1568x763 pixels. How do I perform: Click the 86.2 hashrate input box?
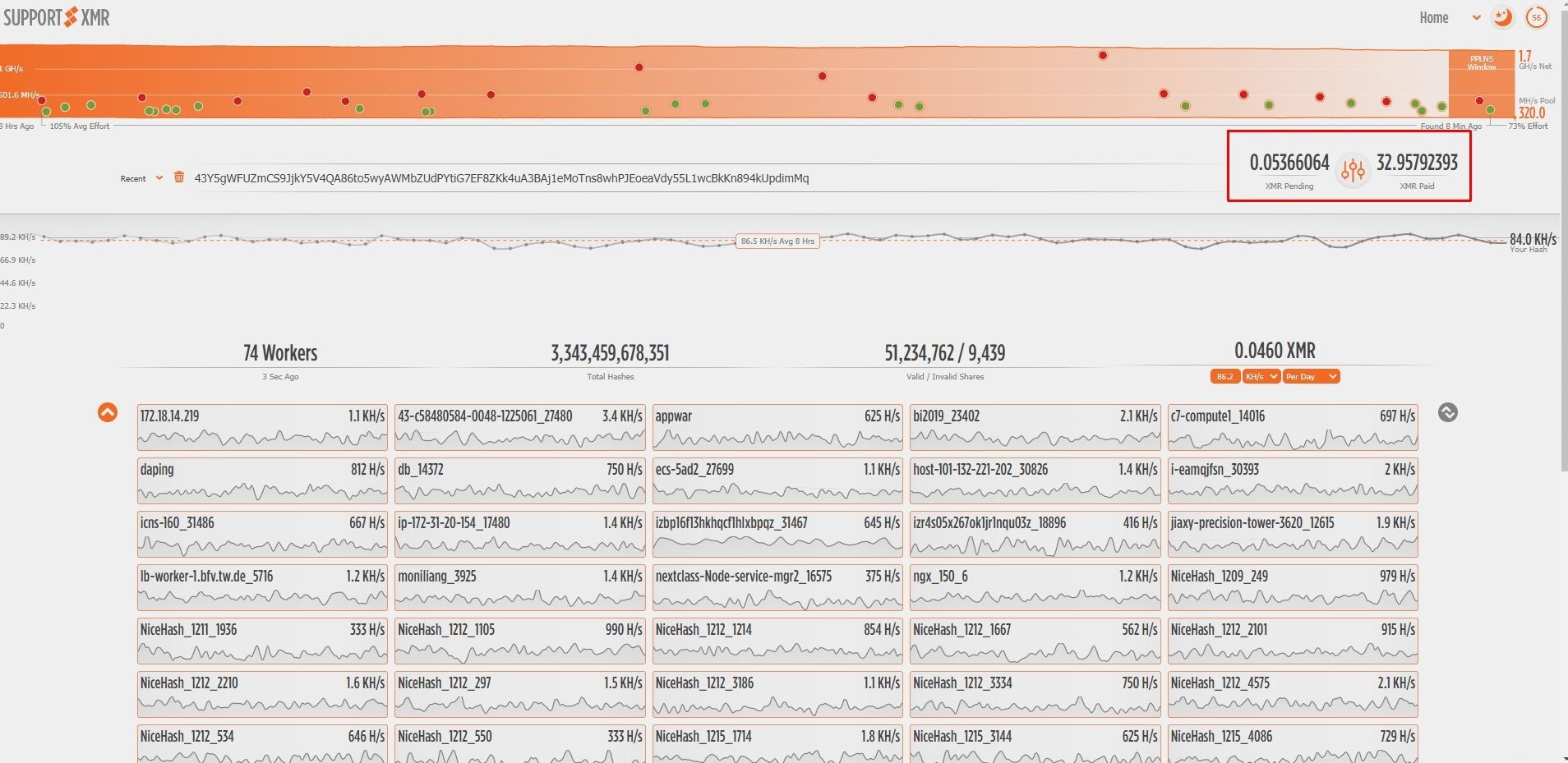coord(1224,376)
